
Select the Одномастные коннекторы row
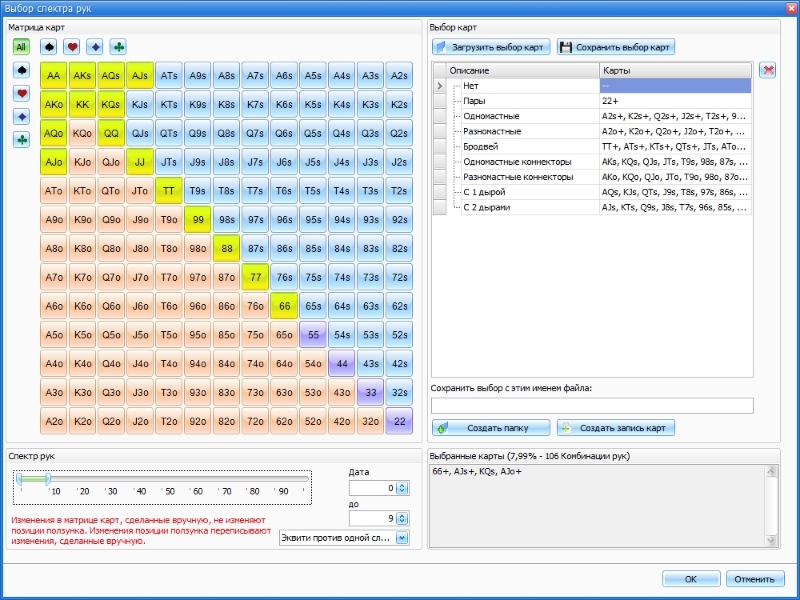pos(592,162)
